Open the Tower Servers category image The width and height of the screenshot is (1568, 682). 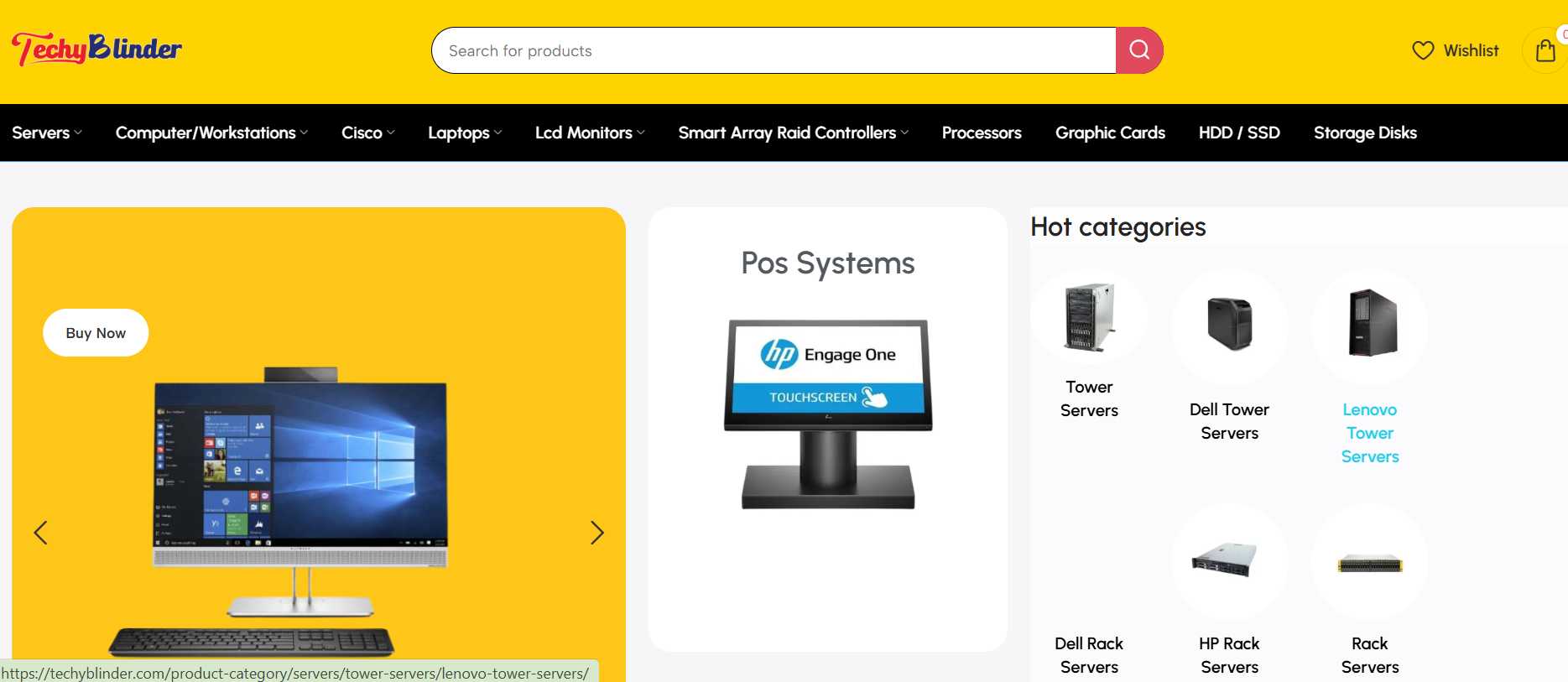[1089, 317]
